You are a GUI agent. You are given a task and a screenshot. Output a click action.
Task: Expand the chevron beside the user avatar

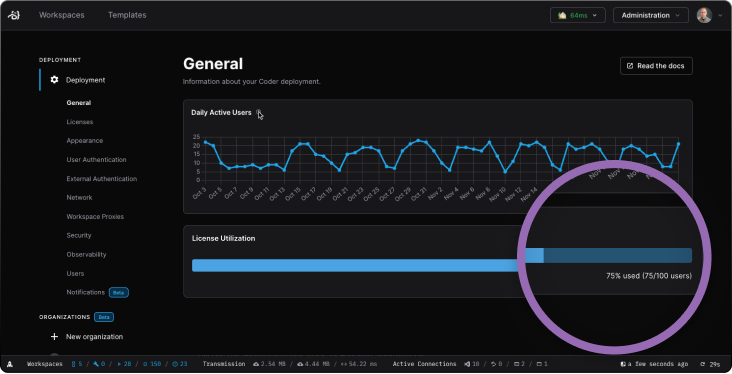720,15
